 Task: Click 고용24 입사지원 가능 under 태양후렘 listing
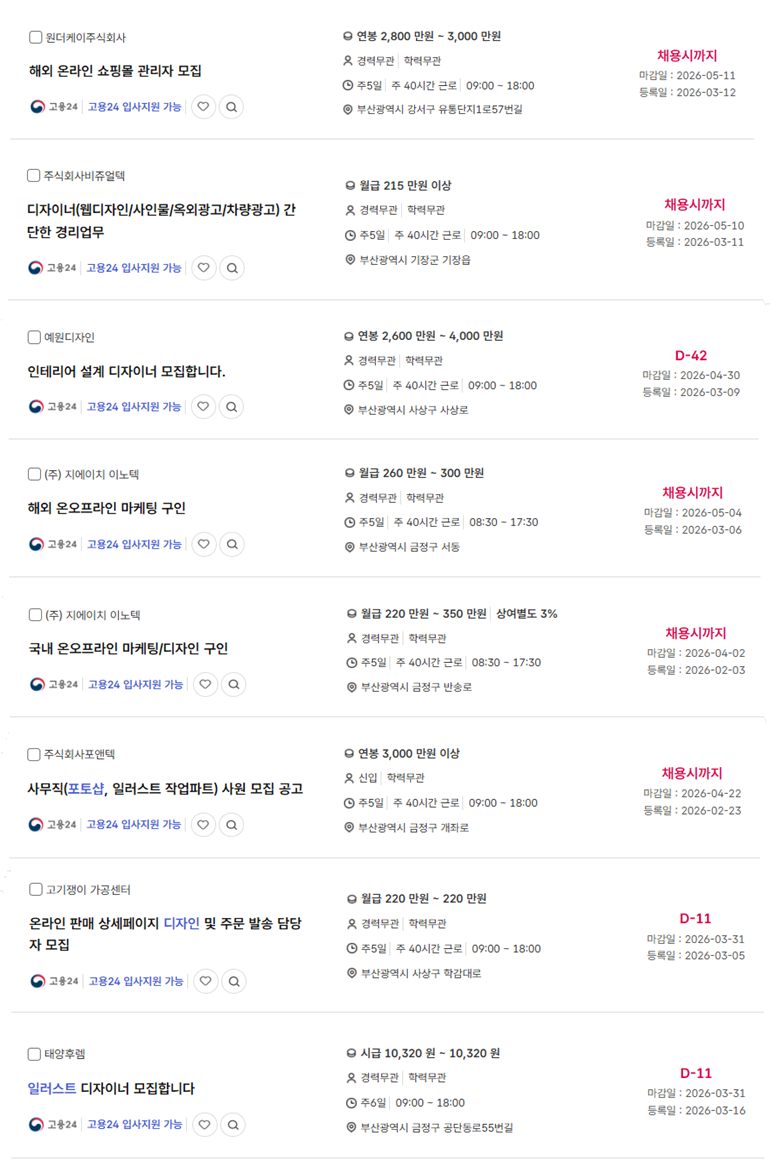point(135,1125)
